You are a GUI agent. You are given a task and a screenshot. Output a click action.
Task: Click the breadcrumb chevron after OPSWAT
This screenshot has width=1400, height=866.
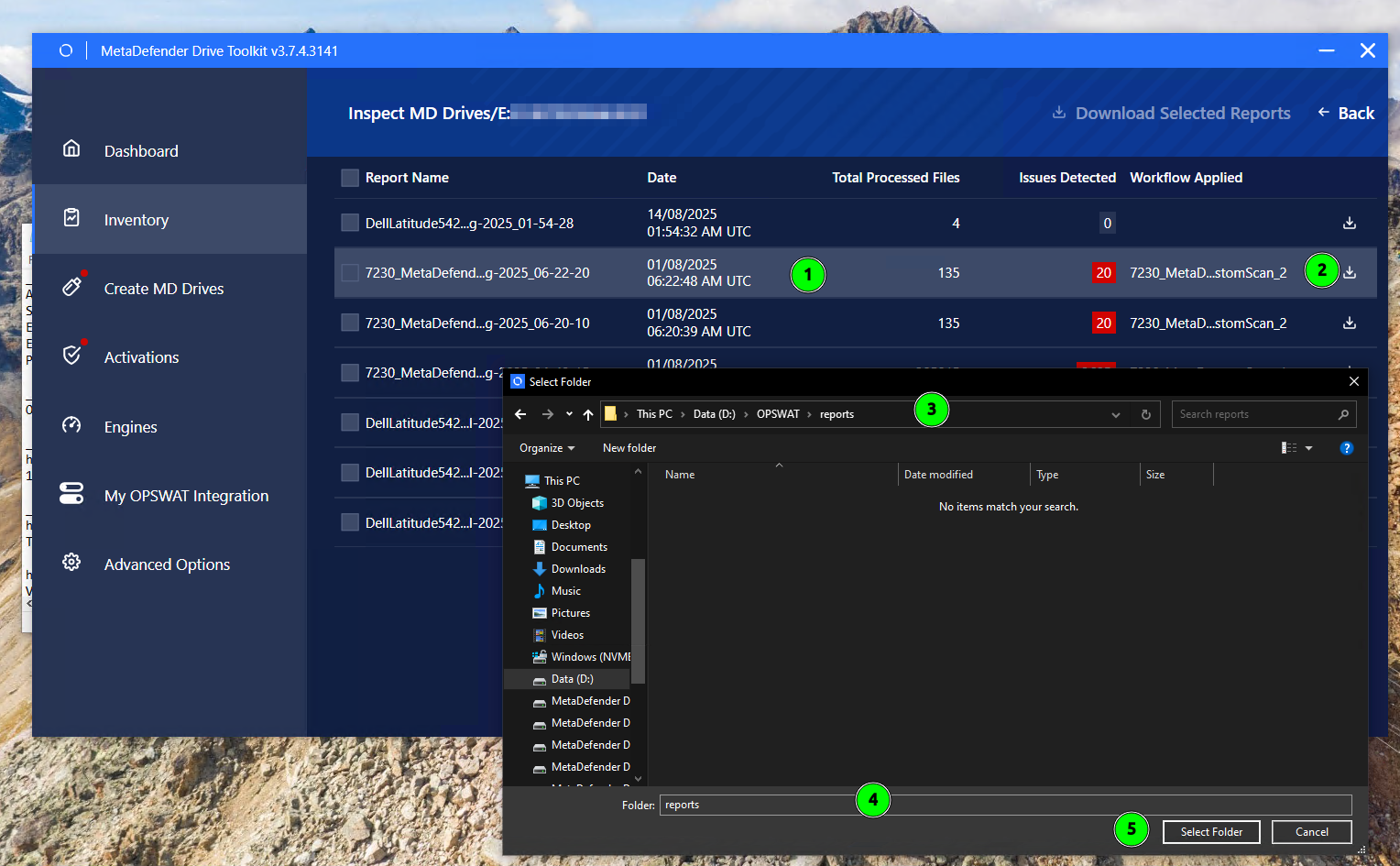pyautogui.click(x=809, y=414)
